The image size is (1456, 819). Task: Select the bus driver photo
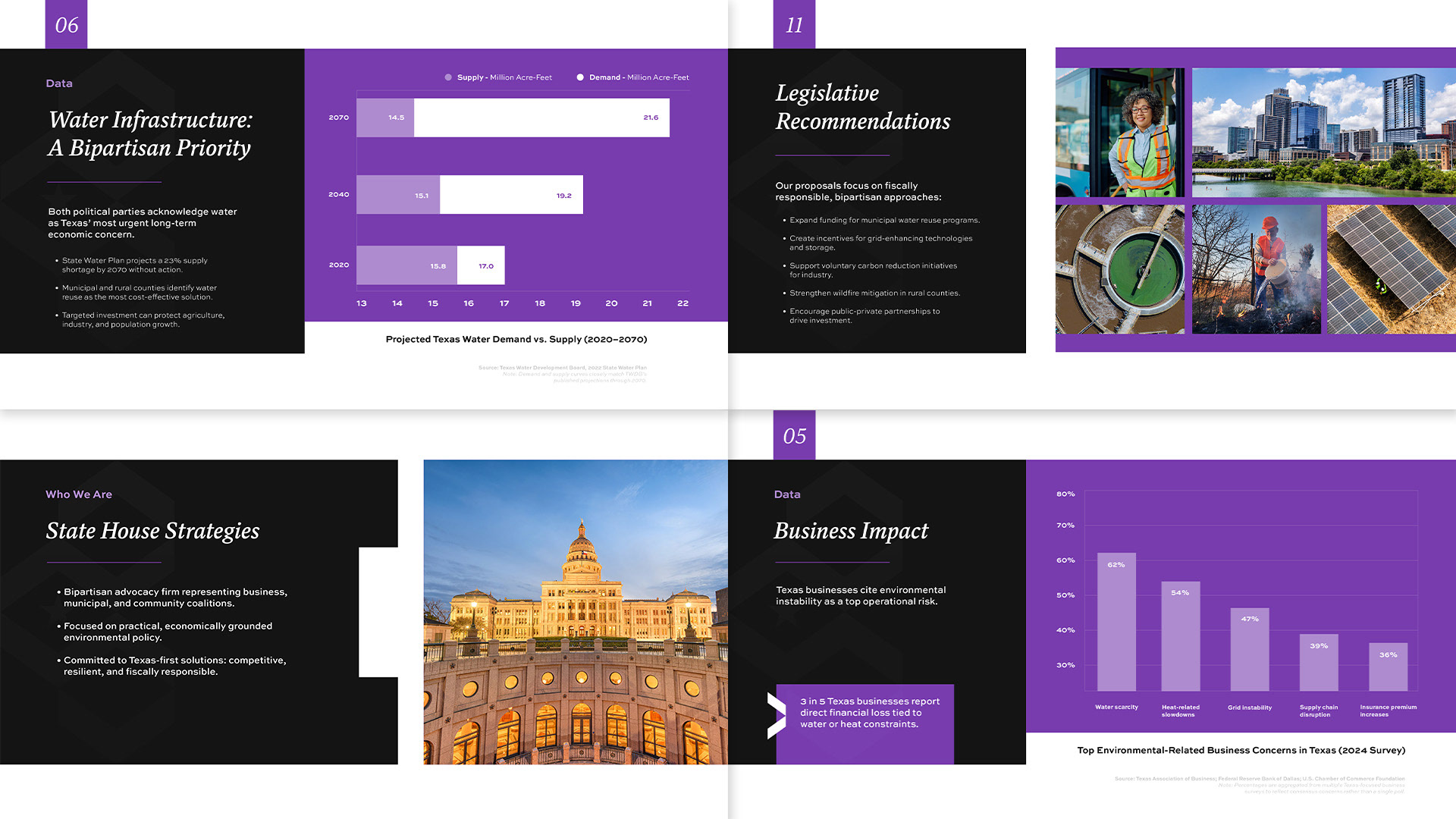[1119, 133]
